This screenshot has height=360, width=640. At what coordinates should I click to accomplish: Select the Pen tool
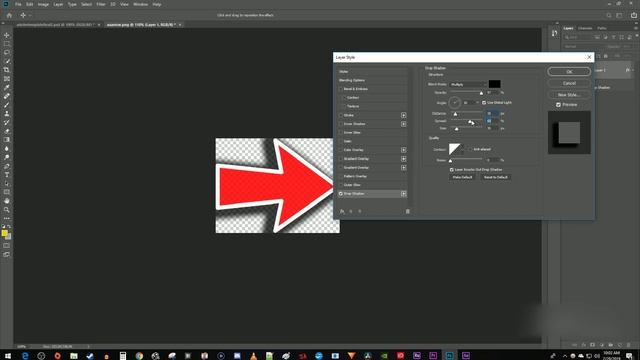(7, 166)
